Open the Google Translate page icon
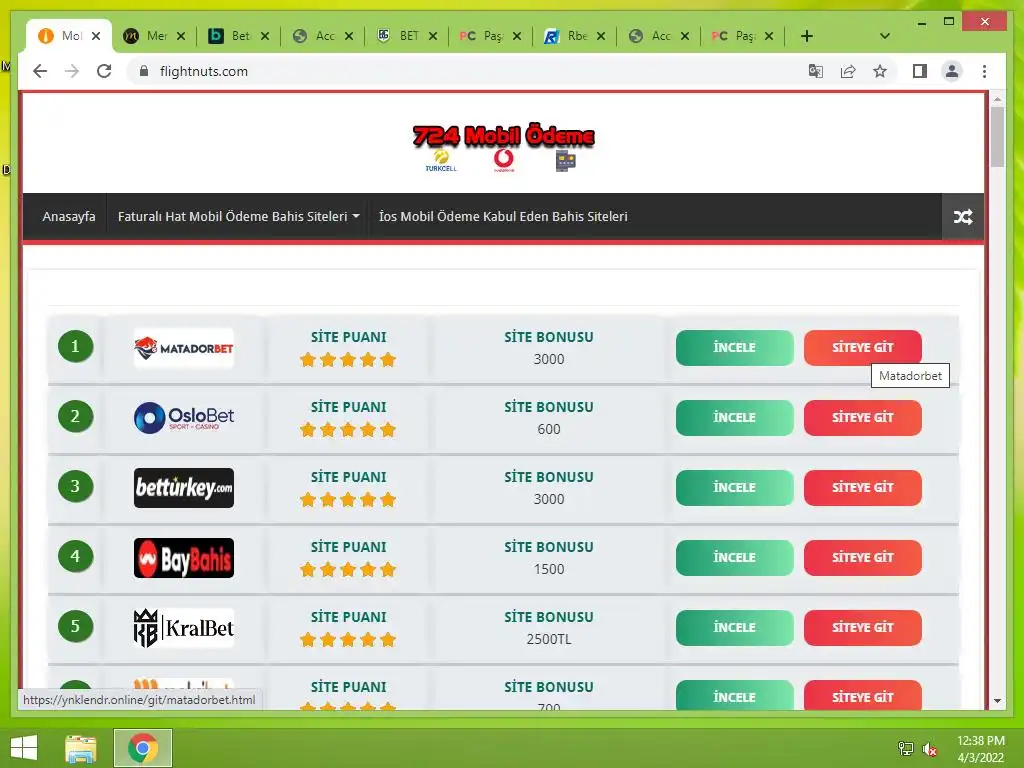The image size is (1024, 768). 816,71
